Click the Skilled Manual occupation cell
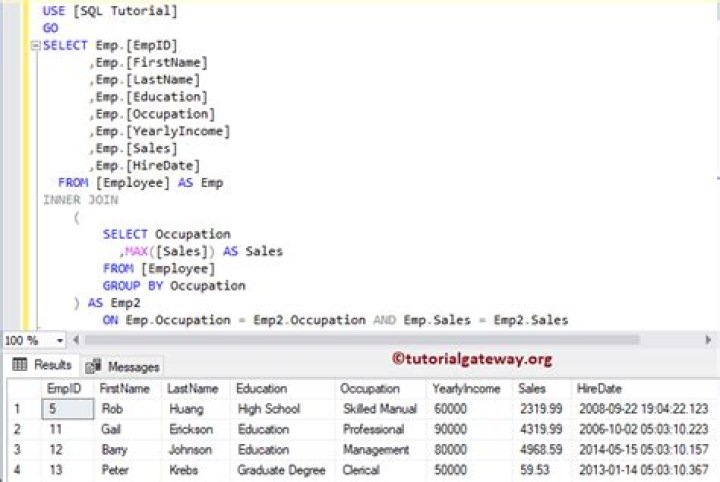Screen dimensions: 720x482 point(381,409)
